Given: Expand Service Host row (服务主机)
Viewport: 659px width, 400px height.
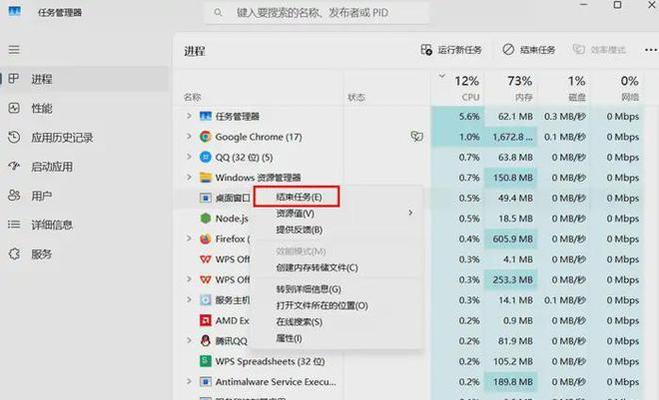Looking at the screenshot, I should (189, 300).
